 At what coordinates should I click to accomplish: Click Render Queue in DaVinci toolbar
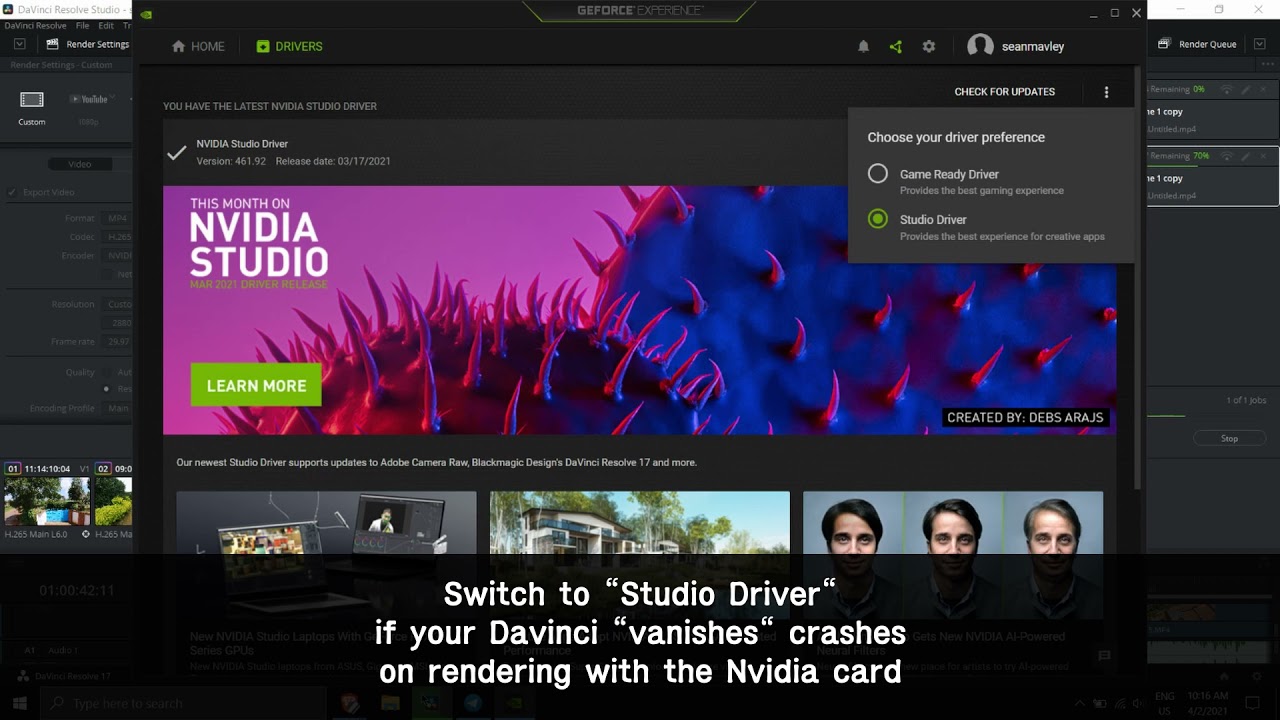[x=1198, y=44]
